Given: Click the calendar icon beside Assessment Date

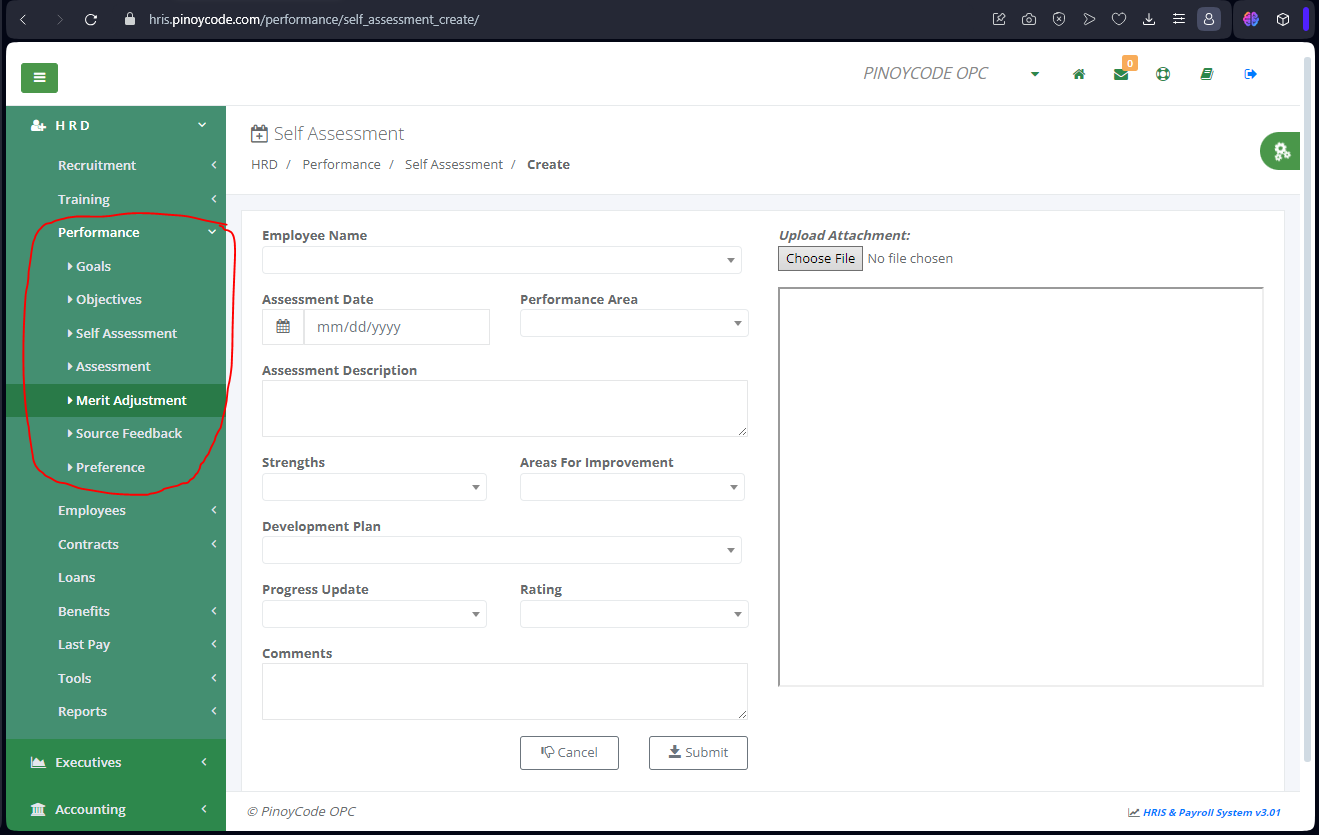Looking at the screenshot, I should pyautogui.click(x=283, y=327).
